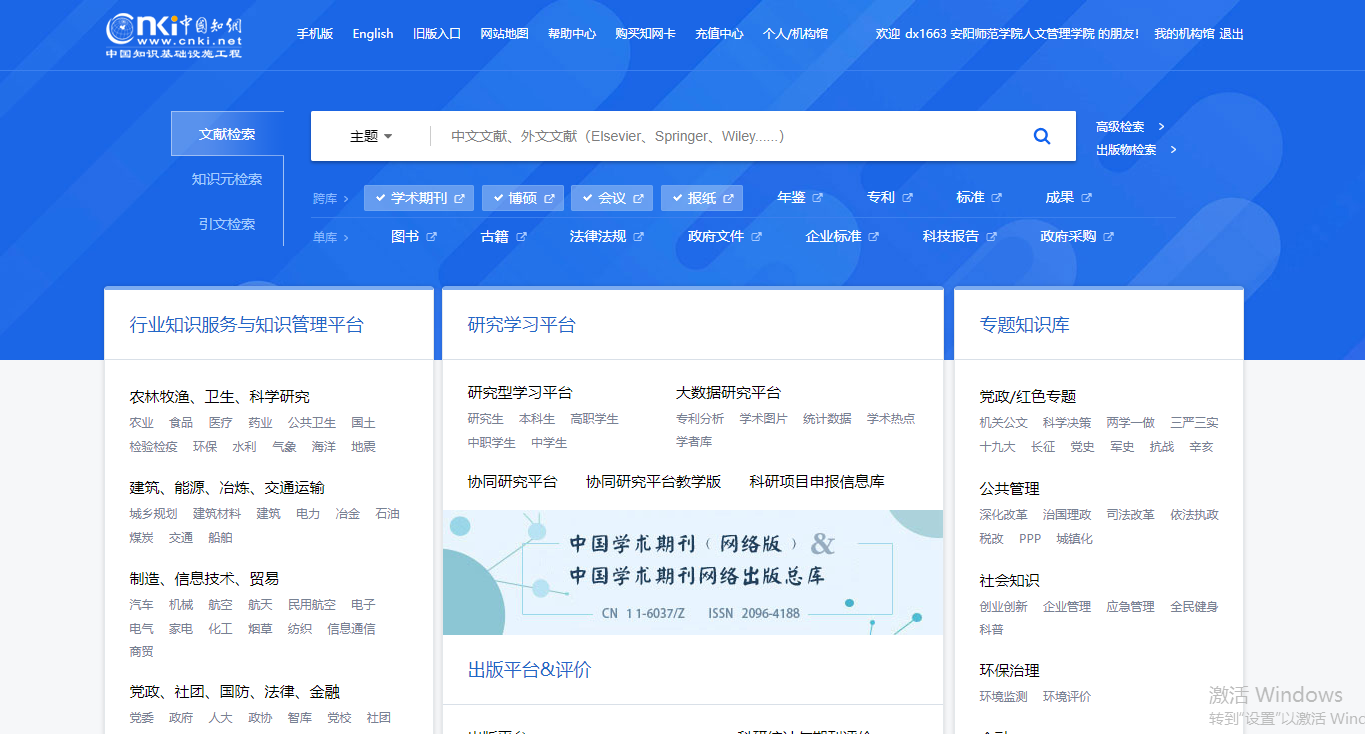Open external link icon next to 政府文件
The height and width of the screenshot is (734, 1365).
[757, 237]
